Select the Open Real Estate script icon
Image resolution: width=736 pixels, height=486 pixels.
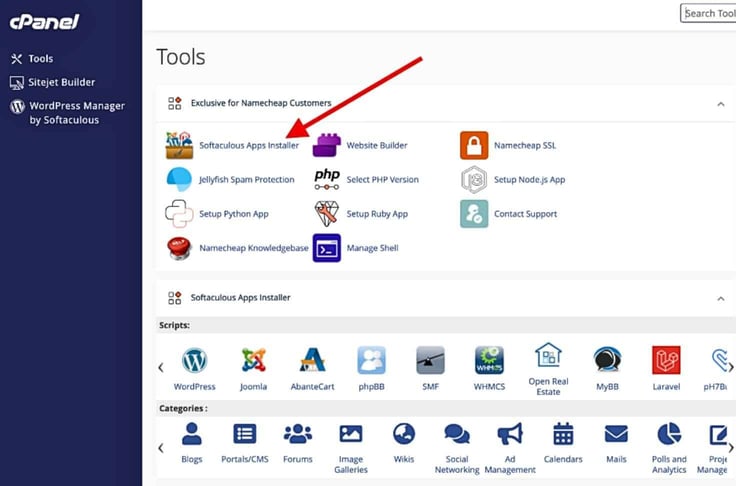point(548,355)
